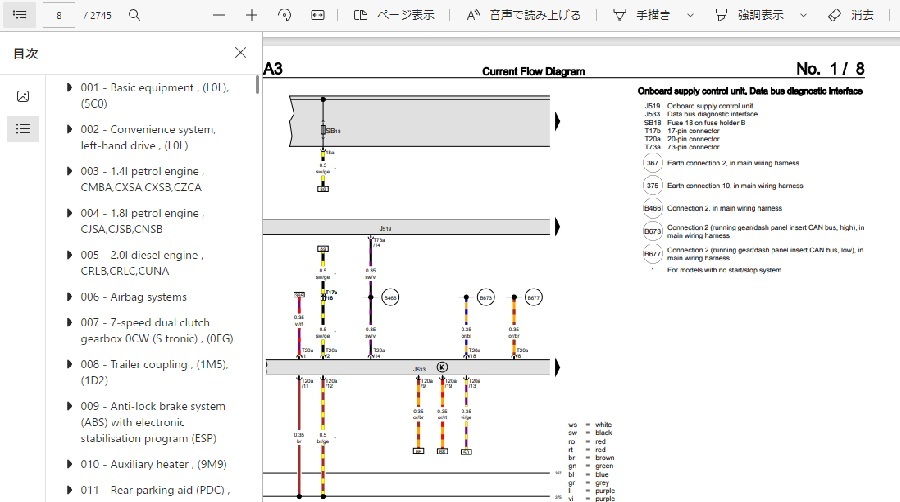
Task: Open the 手描き dropdown arrow
Action: (689, 15)
